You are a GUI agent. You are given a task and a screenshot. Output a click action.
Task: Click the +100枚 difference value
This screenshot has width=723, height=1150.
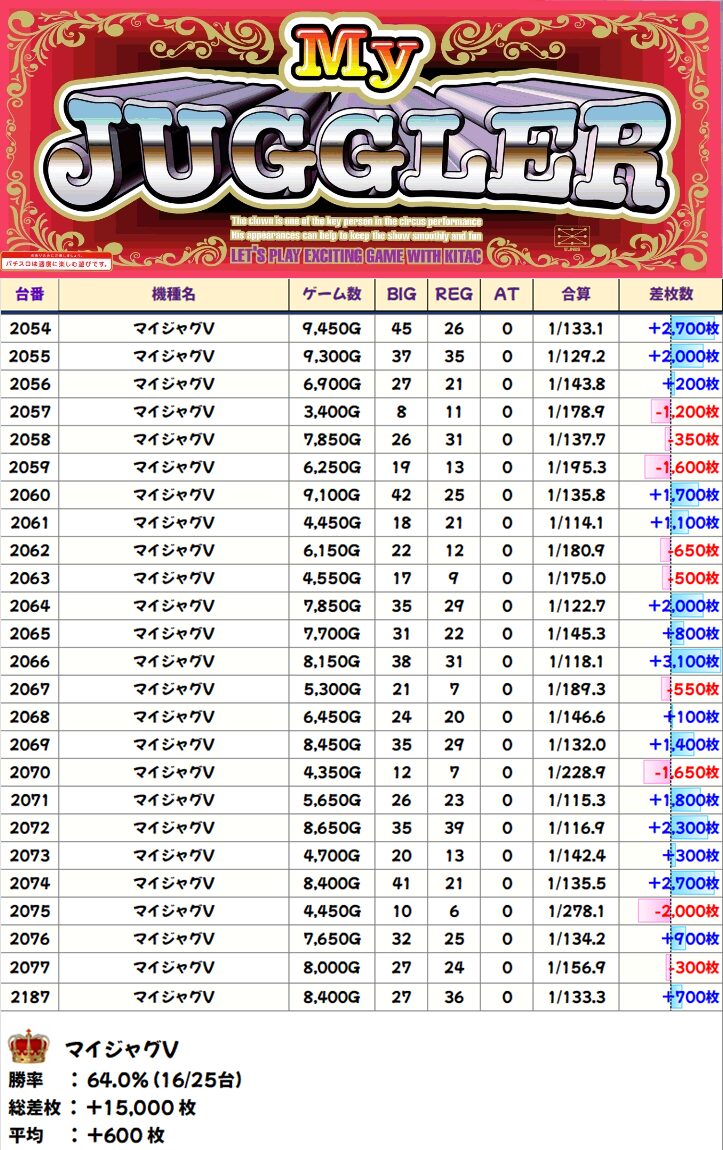[x=691, y=717]
